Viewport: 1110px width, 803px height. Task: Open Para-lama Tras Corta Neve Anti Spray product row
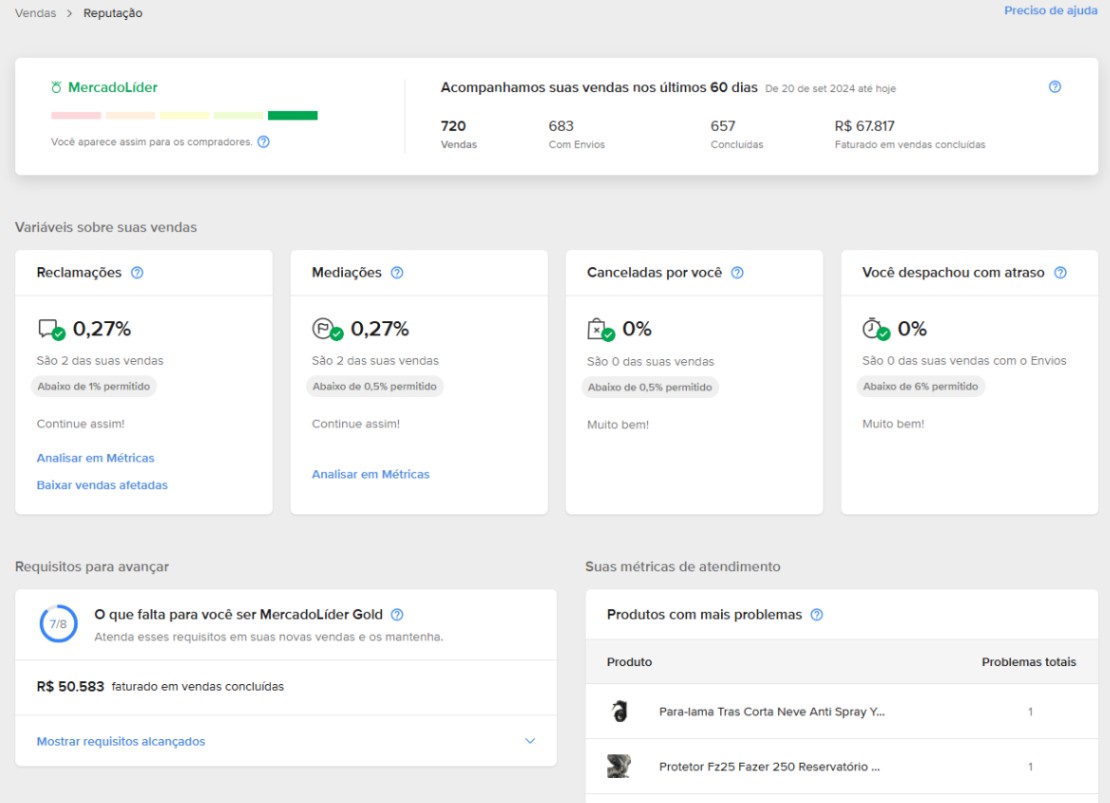pos(842,712)
